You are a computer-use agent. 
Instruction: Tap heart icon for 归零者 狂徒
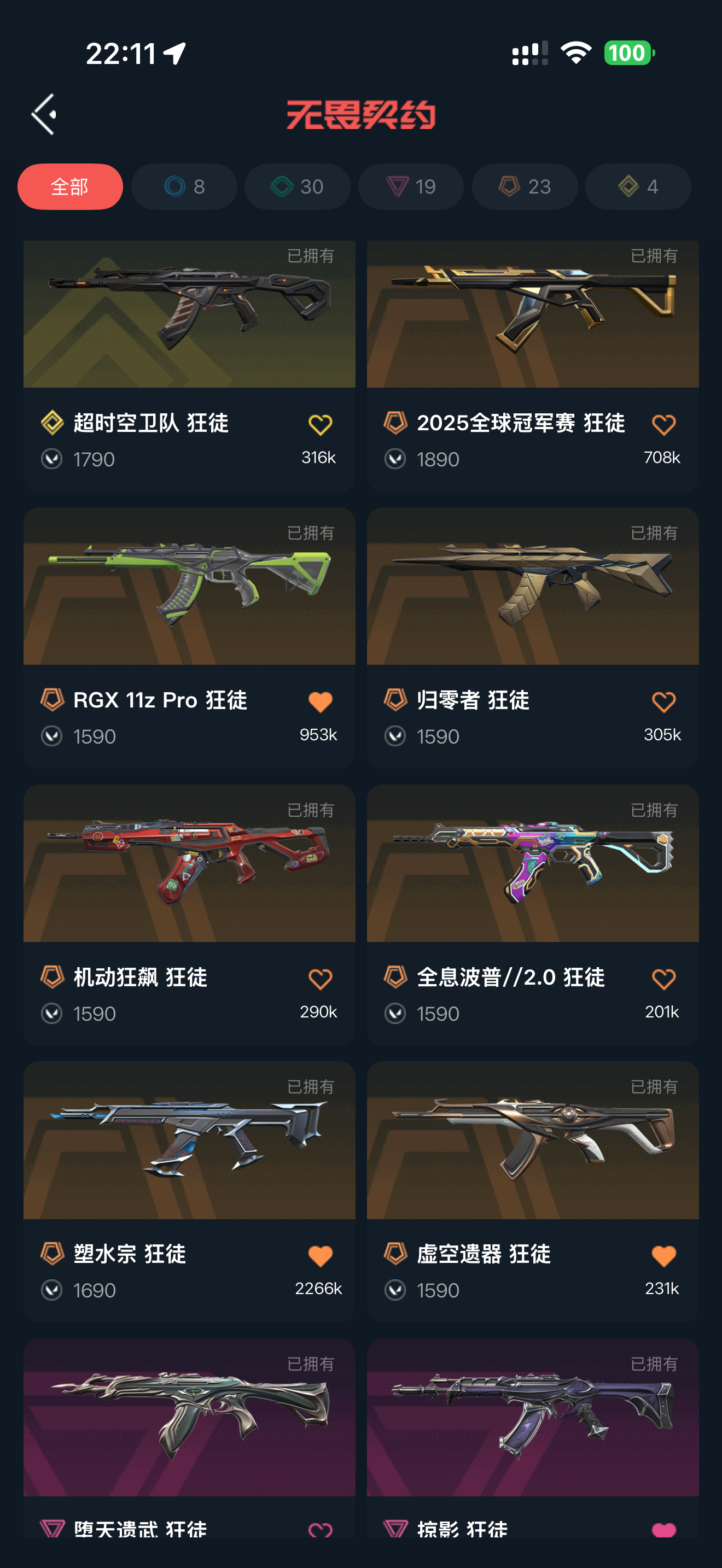click(663, 702)
